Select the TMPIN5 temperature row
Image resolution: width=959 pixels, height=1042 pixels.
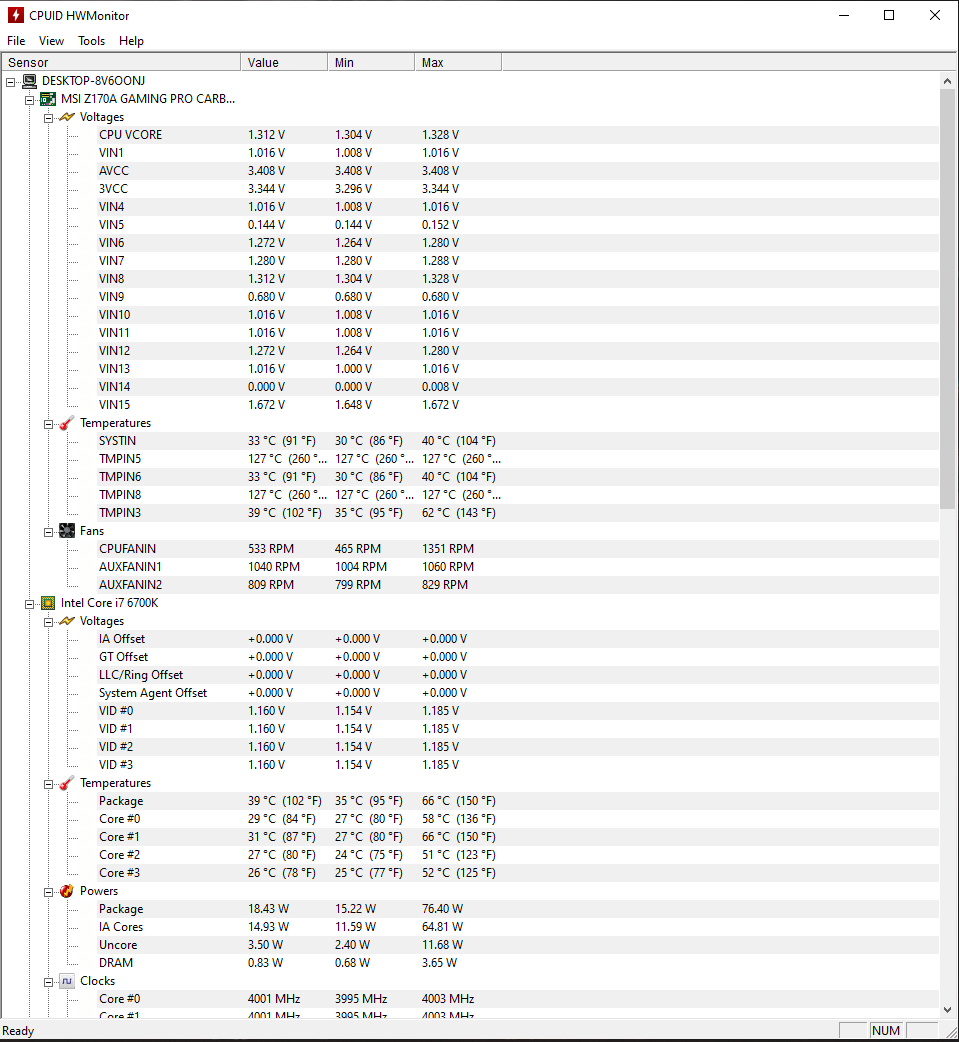[x=518, y=459]
